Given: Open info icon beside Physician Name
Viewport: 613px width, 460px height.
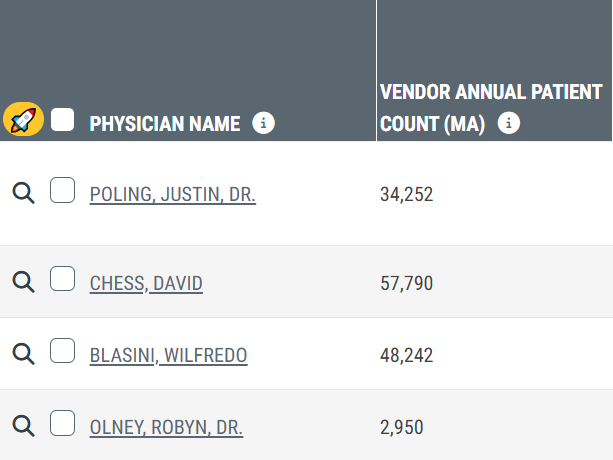Looking at the screenshot, I should tap(263, 123).
